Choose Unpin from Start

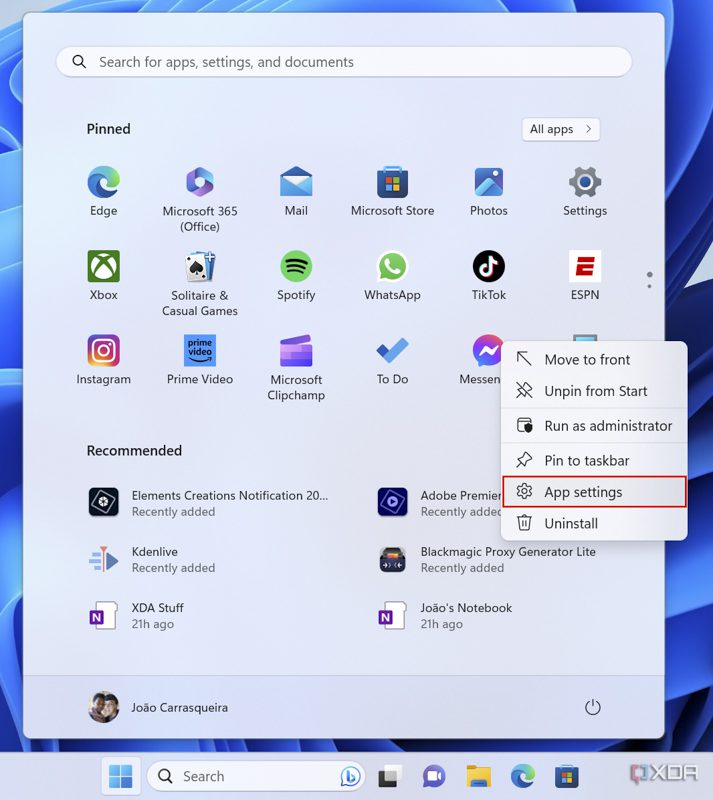pyautogui.click(x=594, y=391)
